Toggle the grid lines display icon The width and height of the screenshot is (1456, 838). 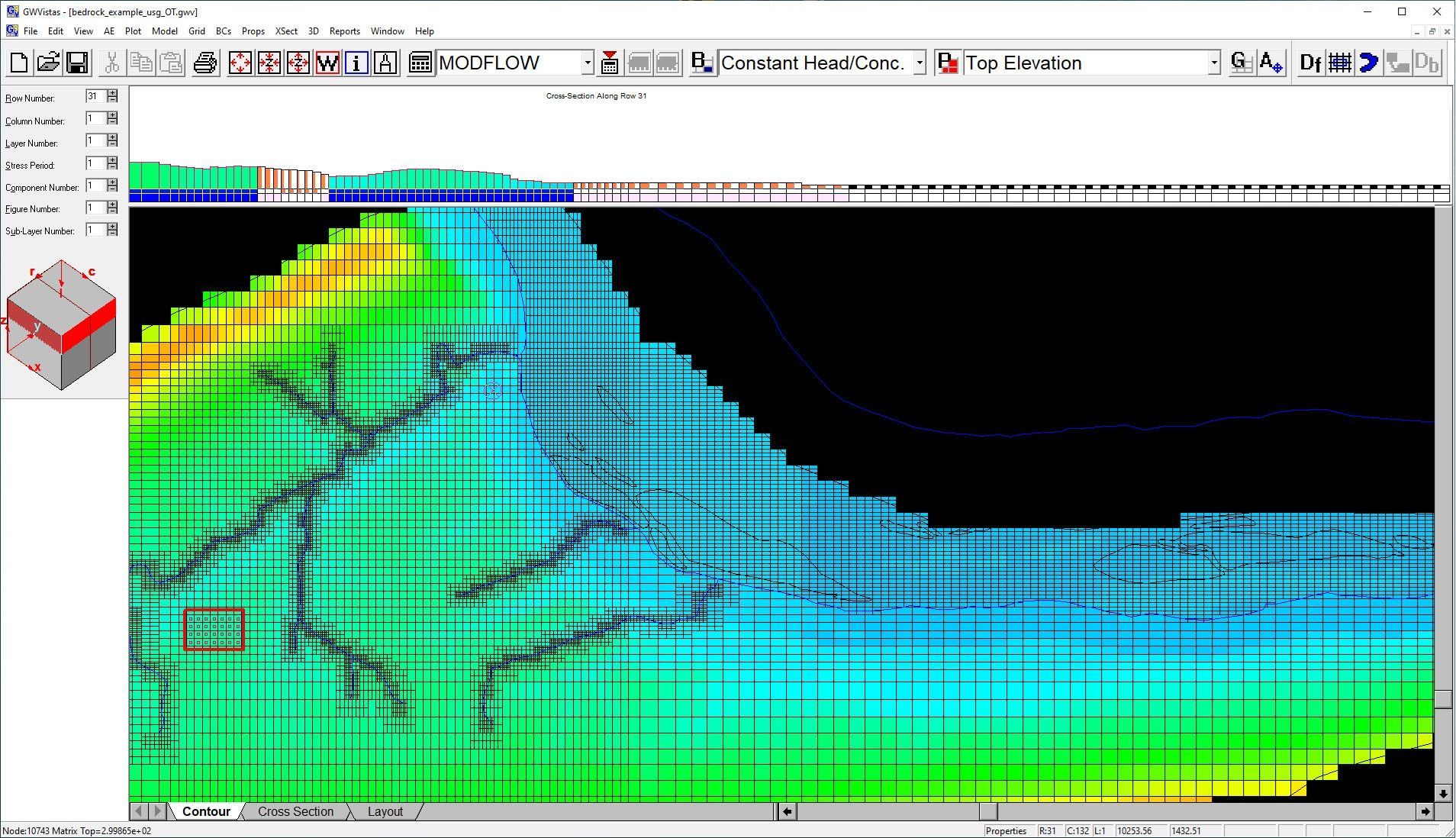(x=1339, y=63)
